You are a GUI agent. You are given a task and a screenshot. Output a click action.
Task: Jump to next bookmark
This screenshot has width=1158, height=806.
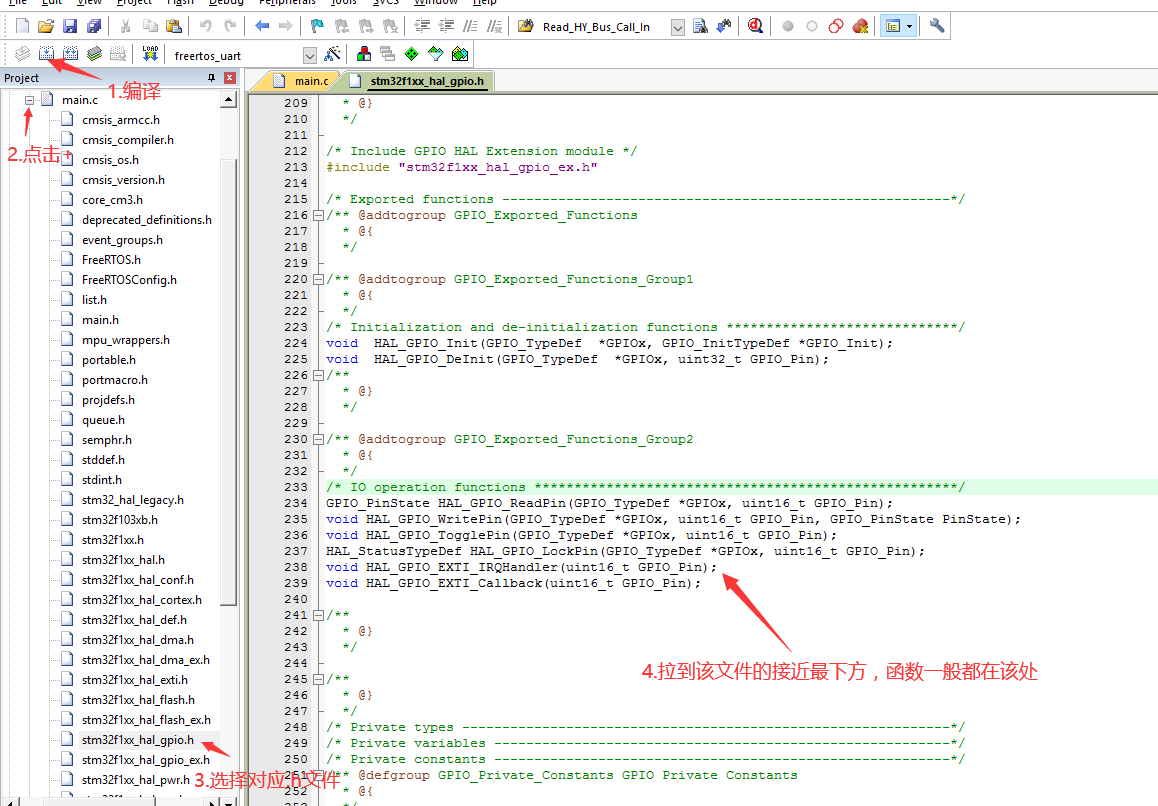[x=366, y=27]
